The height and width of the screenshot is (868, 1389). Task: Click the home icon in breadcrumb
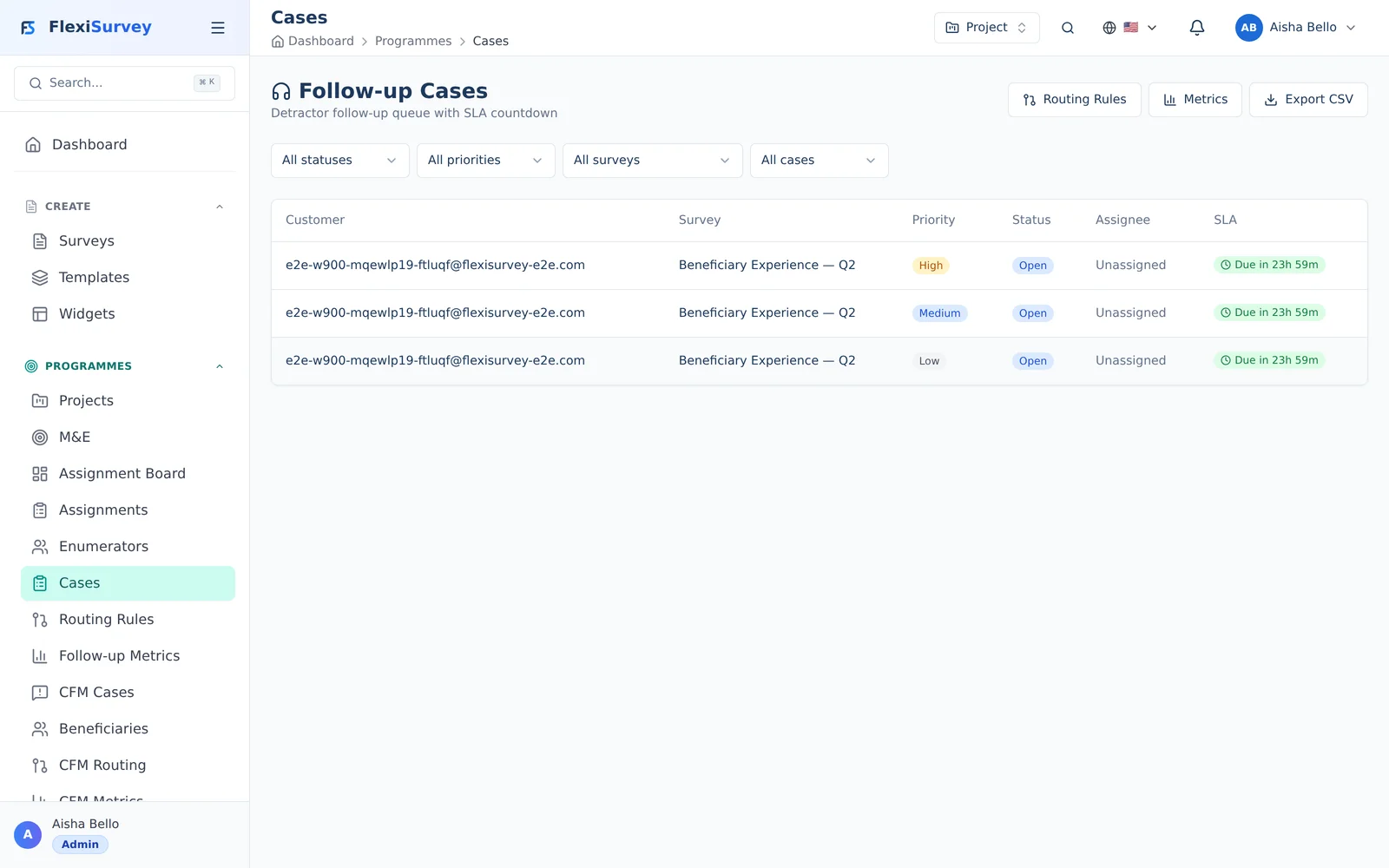(278, 42)
